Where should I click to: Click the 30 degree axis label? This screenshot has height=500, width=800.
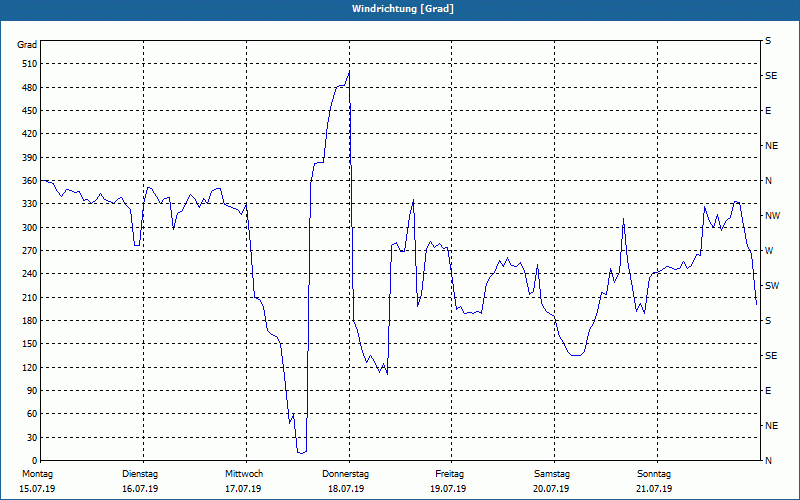coord(33,437)
